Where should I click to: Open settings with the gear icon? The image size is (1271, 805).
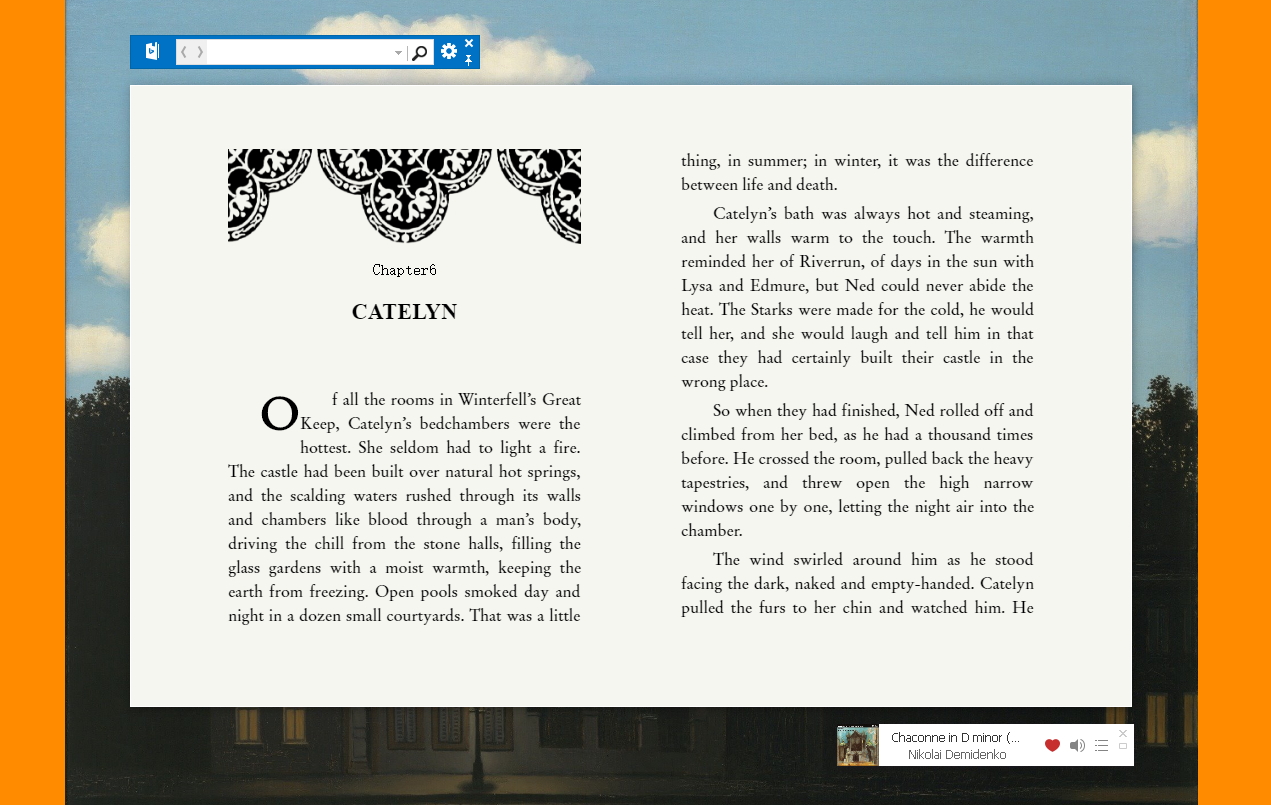tap(449, 51)
